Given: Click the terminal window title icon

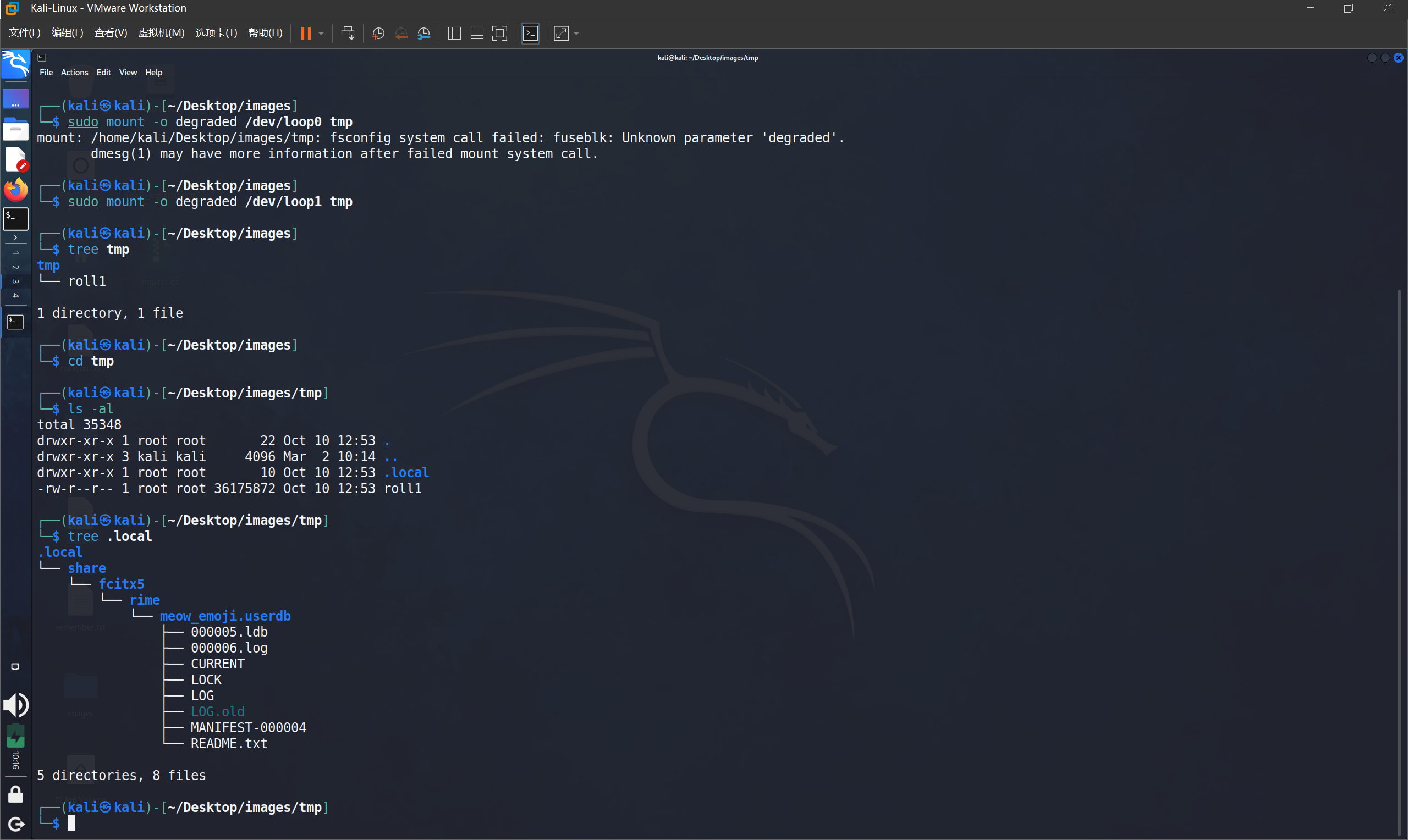Looking at the screenshot, I should click(x=41, y=57).
